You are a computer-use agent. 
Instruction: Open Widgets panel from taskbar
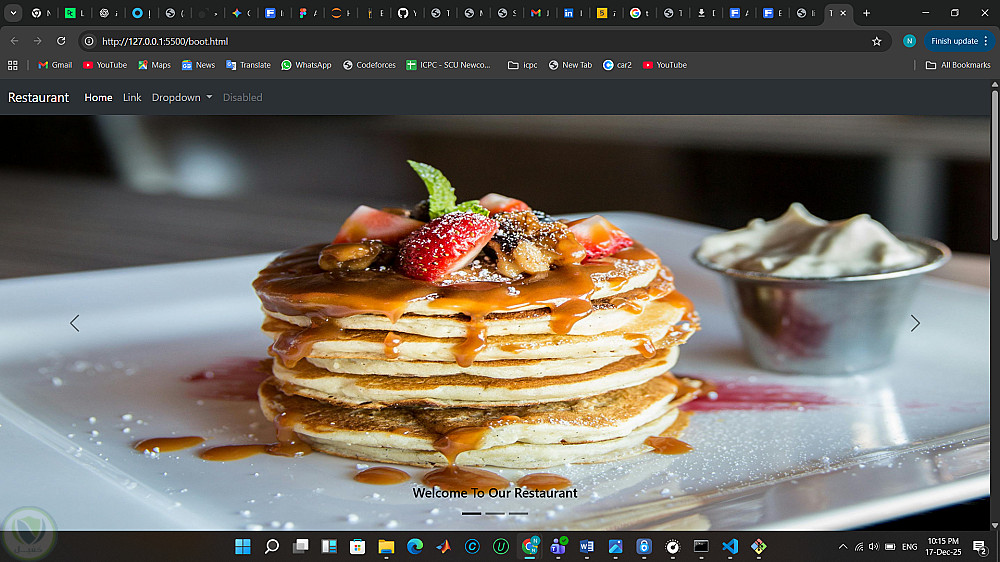tap(329, 547)
